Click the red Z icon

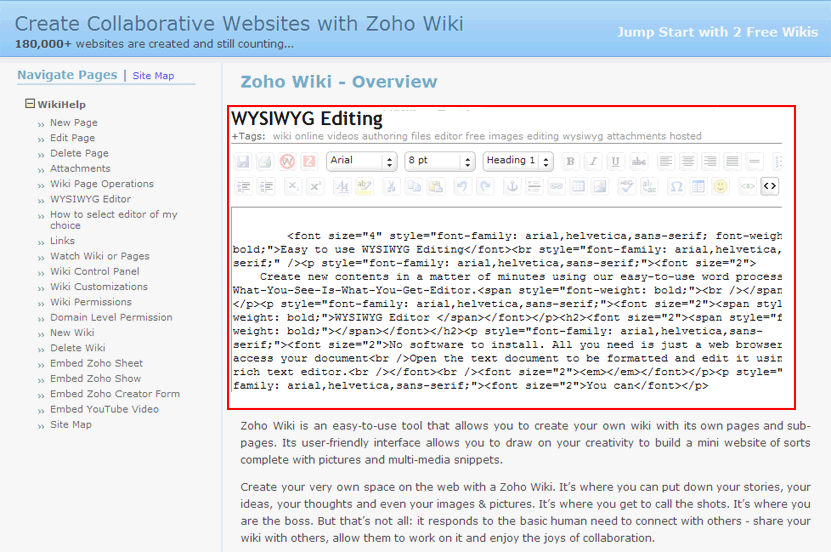tap(309, 161)
